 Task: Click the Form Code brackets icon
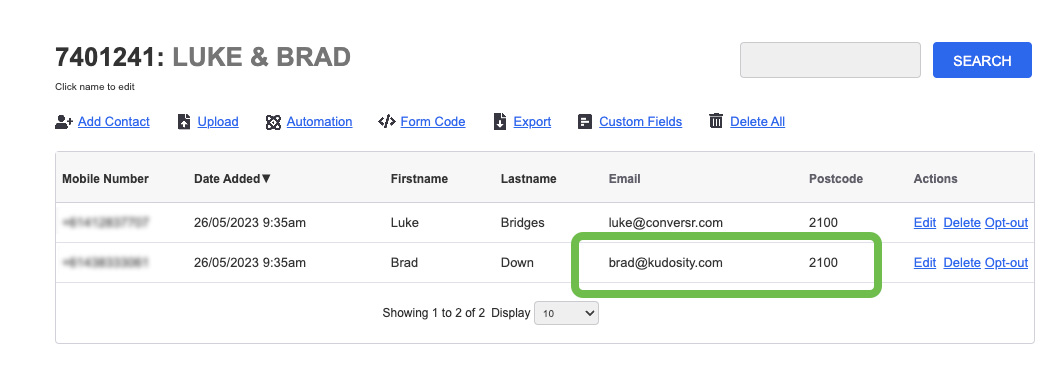[x=386, y=122]
